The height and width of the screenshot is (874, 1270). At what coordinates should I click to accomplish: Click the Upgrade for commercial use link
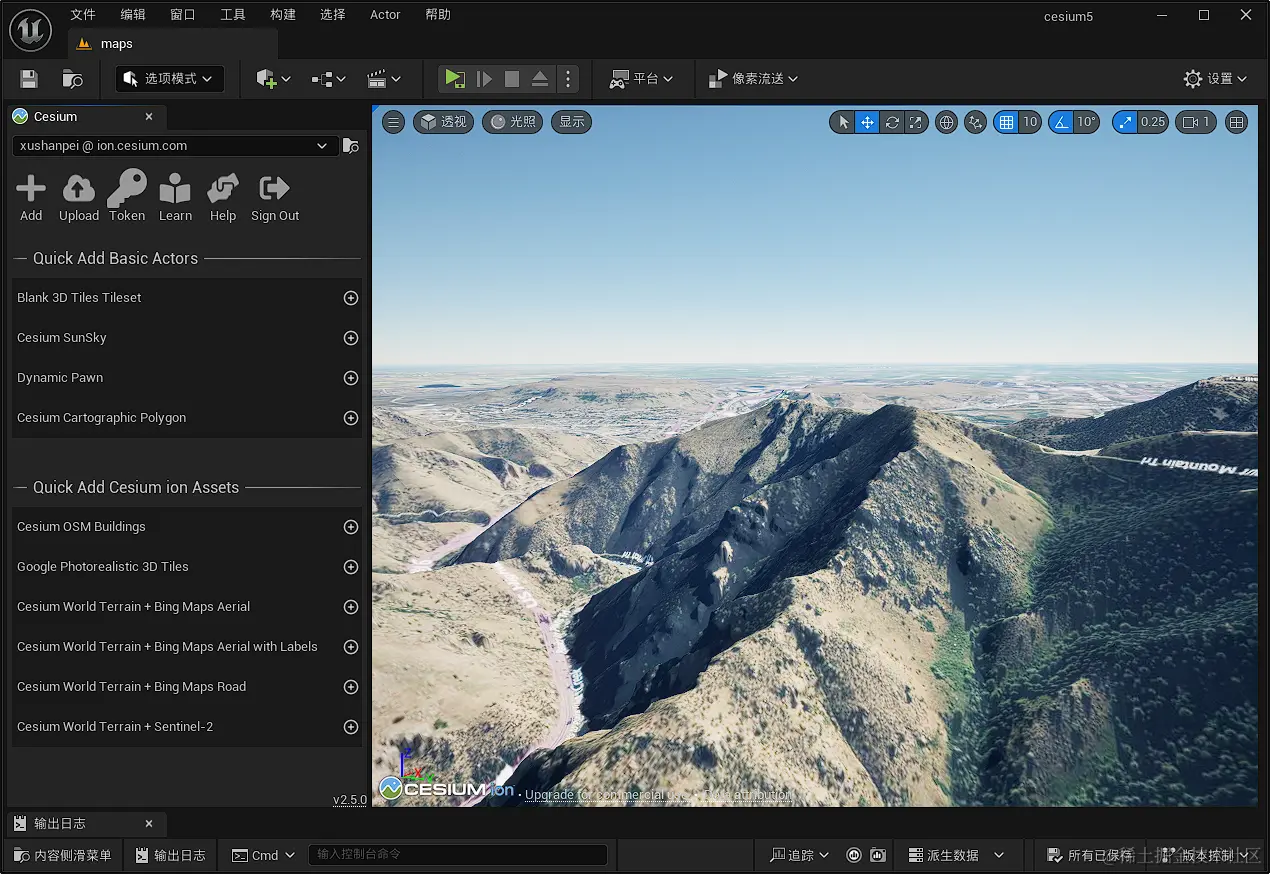[607, 795]
